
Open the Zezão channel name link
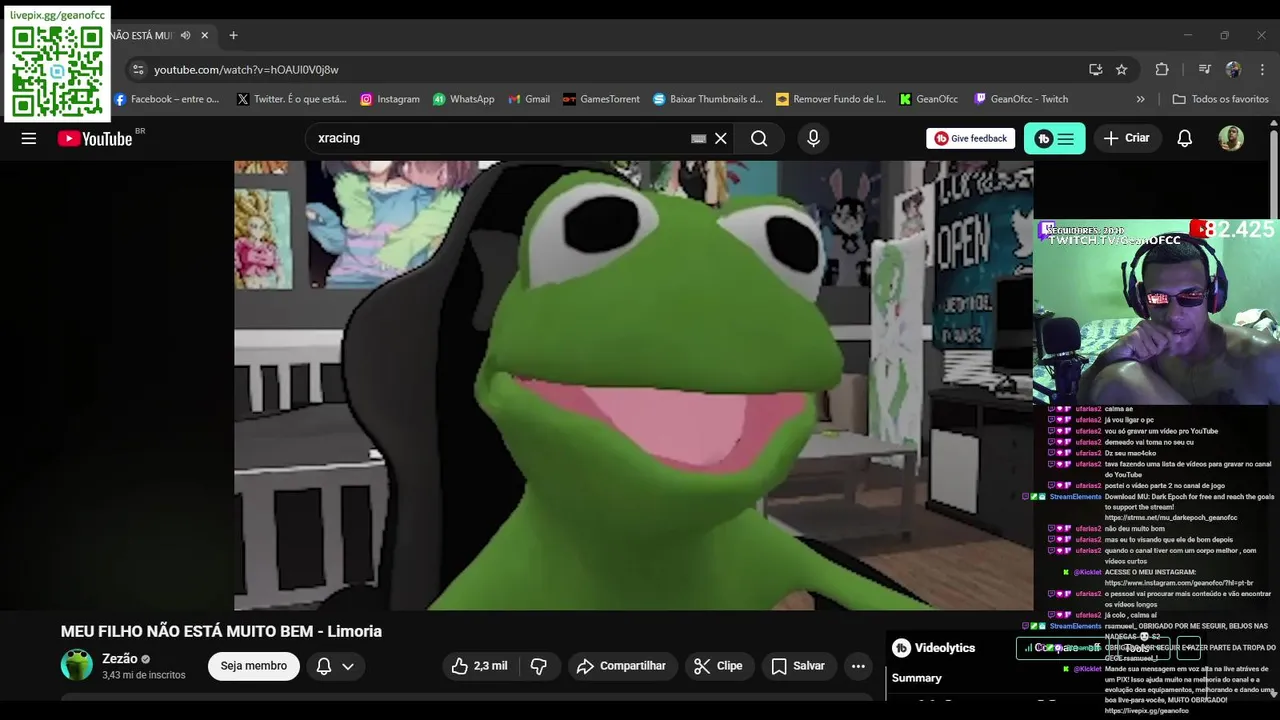coord(119,659)
